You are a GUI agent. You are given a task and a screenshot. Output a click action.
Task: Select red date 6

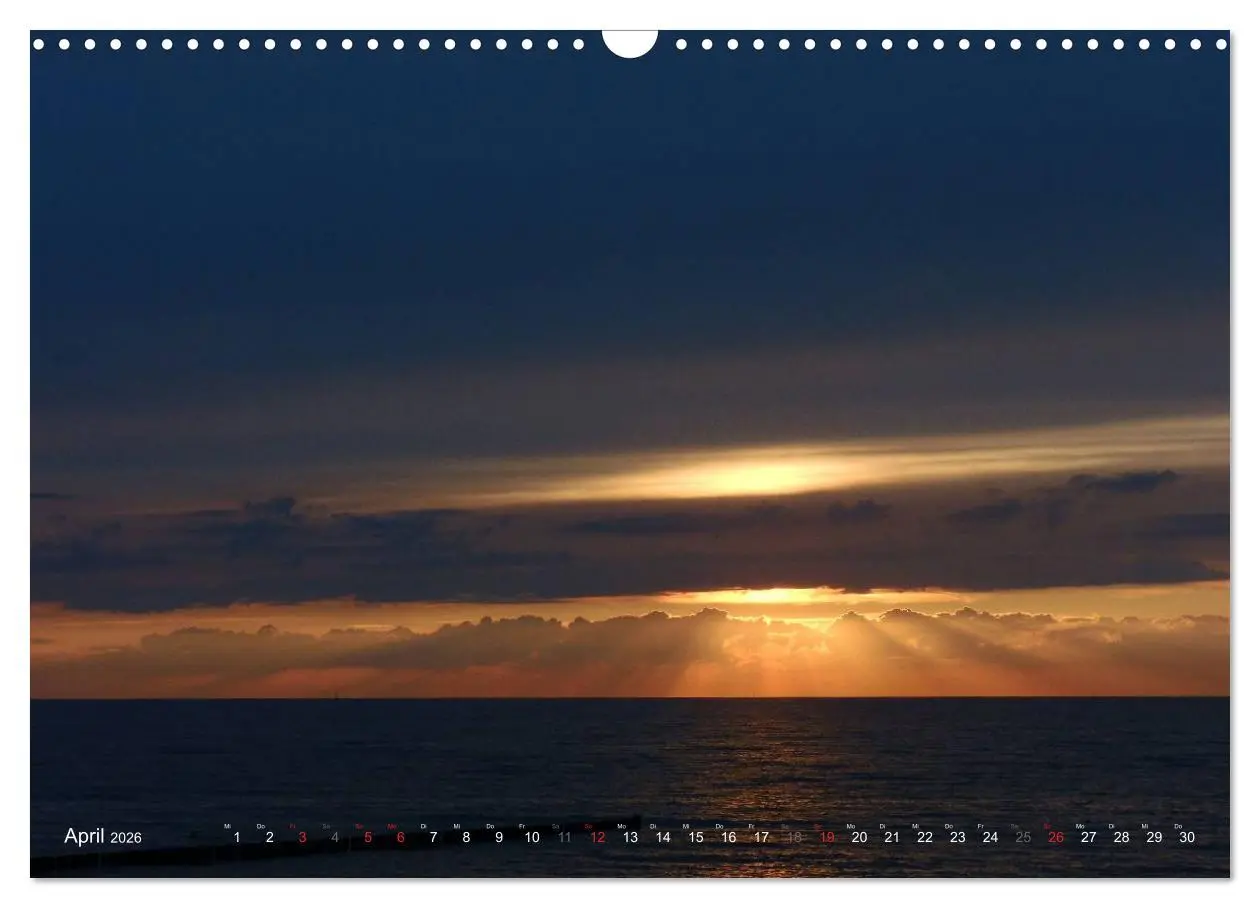(401, 837)
